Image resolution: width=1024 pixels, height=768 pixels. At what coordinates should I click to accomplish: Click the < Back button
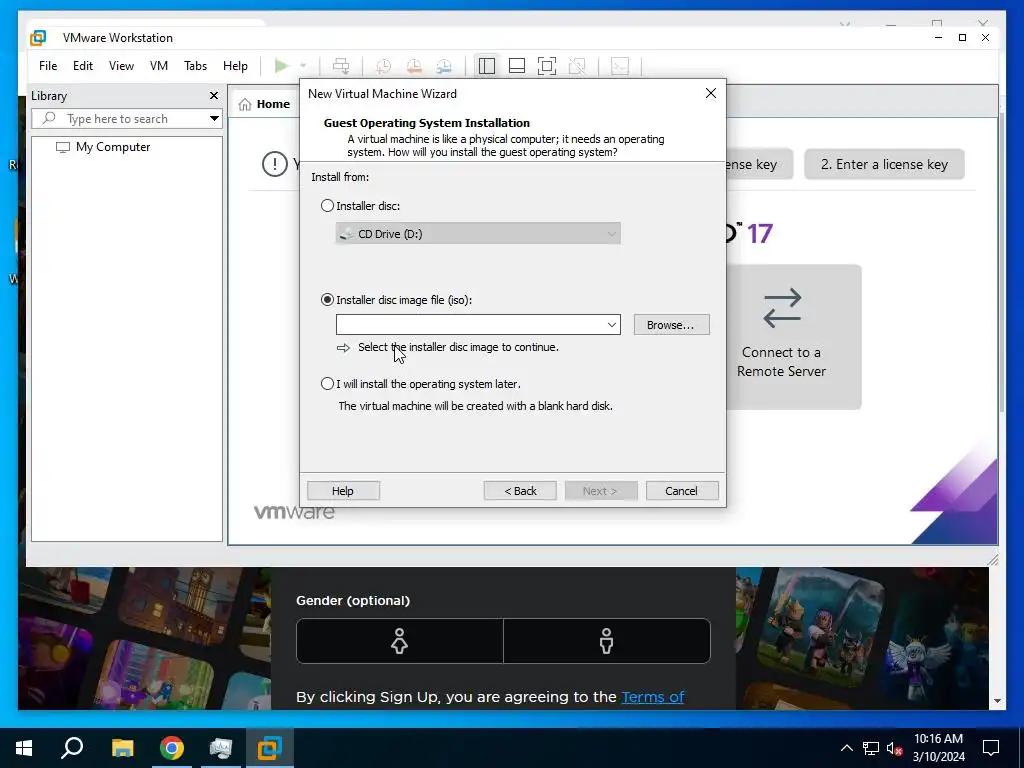(x=520, y=491)
